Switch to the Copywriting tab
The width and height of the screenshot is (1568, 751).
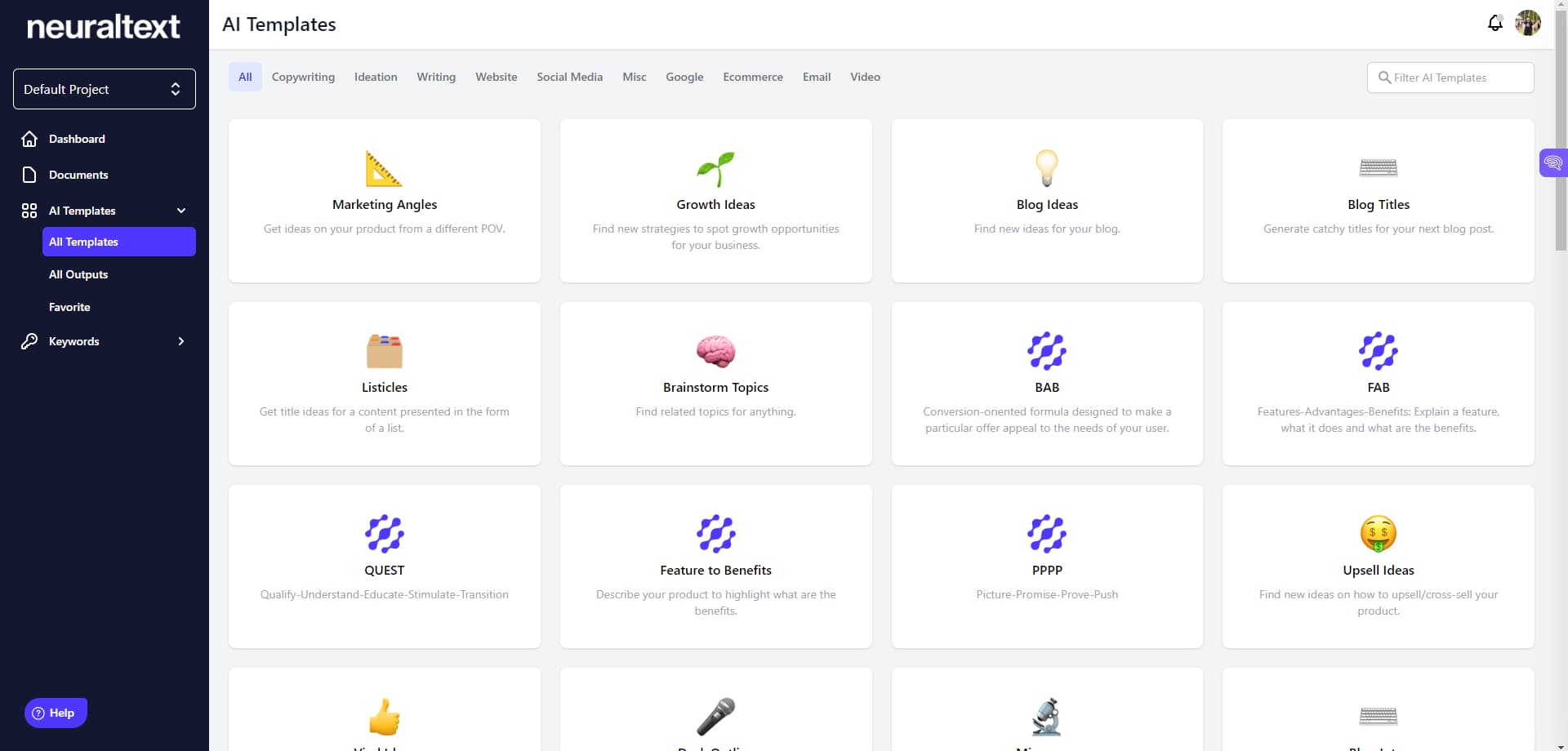303,77
